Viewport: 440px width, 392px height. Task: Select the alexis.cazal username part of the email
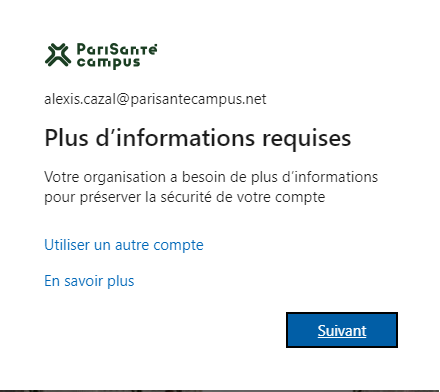80,99
